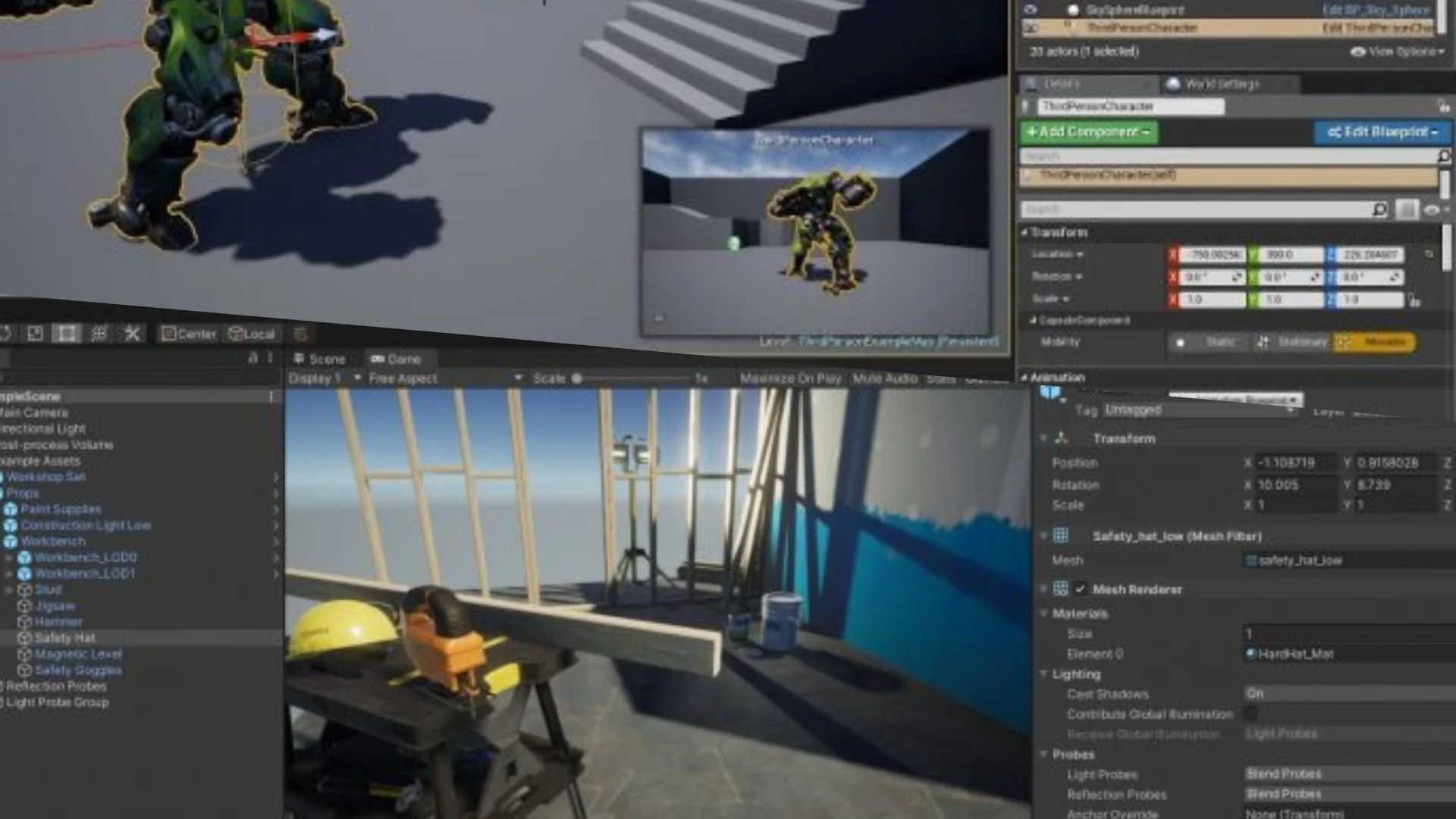Click the component search magnifier icon

(x=1444, y=156)
